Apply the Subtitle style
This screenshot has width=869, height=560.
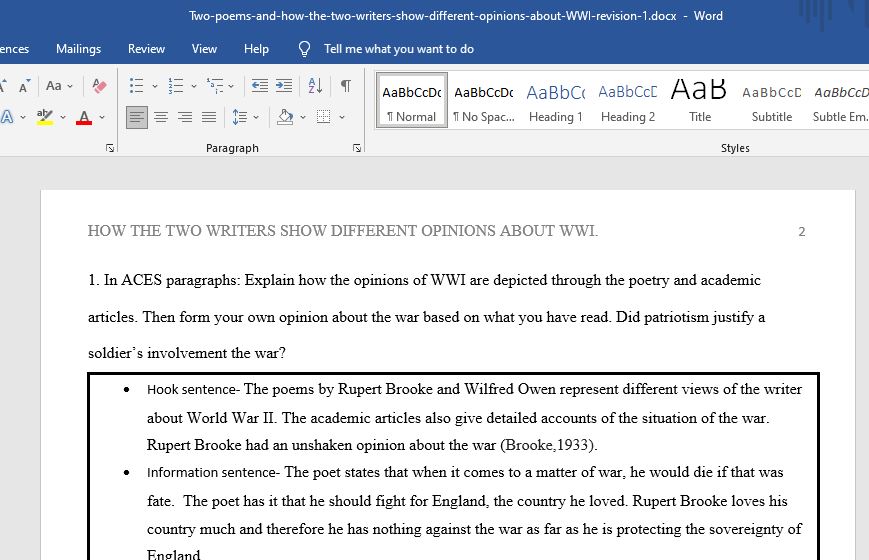[771, 100]
